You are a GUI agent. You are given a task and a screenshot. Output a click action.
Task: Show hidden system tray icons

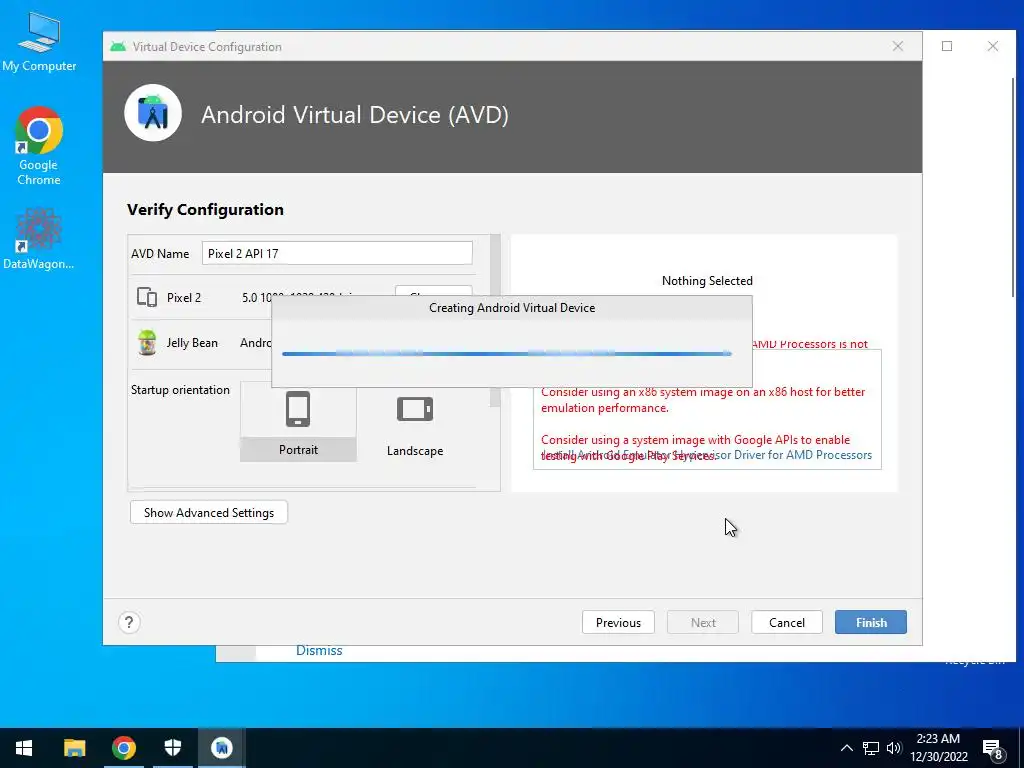pos(846,748)
